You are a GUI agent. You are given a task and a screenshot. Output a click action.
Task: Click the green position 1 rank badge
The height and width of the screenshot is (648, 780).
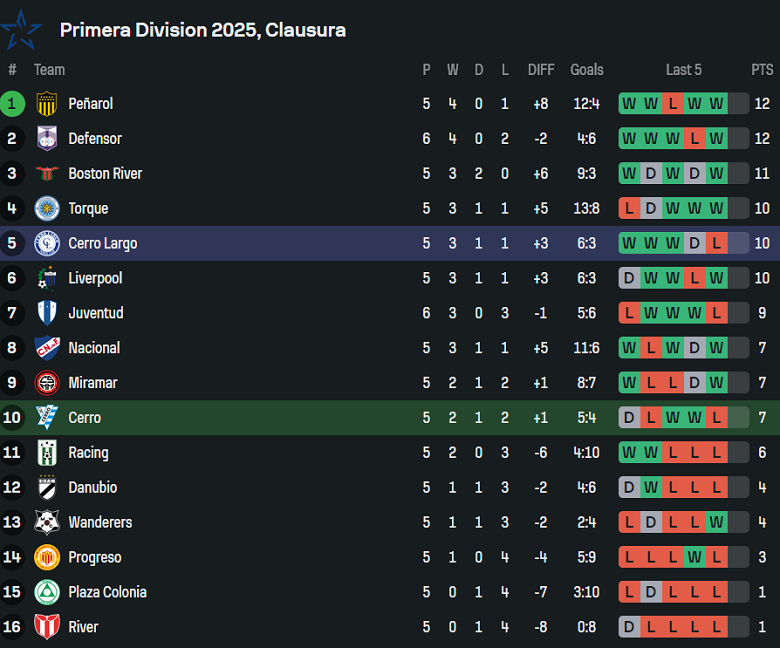(12, 103)
